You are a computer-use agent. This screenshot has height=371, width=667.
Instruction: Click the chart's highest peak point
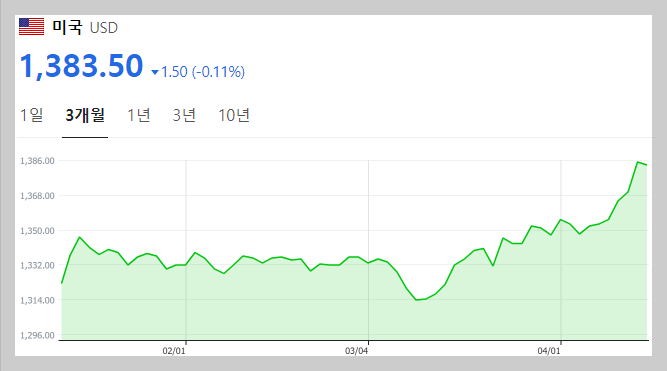tap(638, 162)
